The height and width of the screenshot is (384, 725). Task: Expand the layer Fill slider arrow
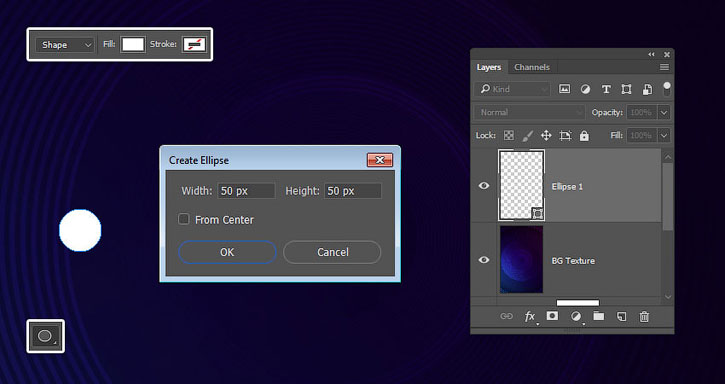(664, 136)
